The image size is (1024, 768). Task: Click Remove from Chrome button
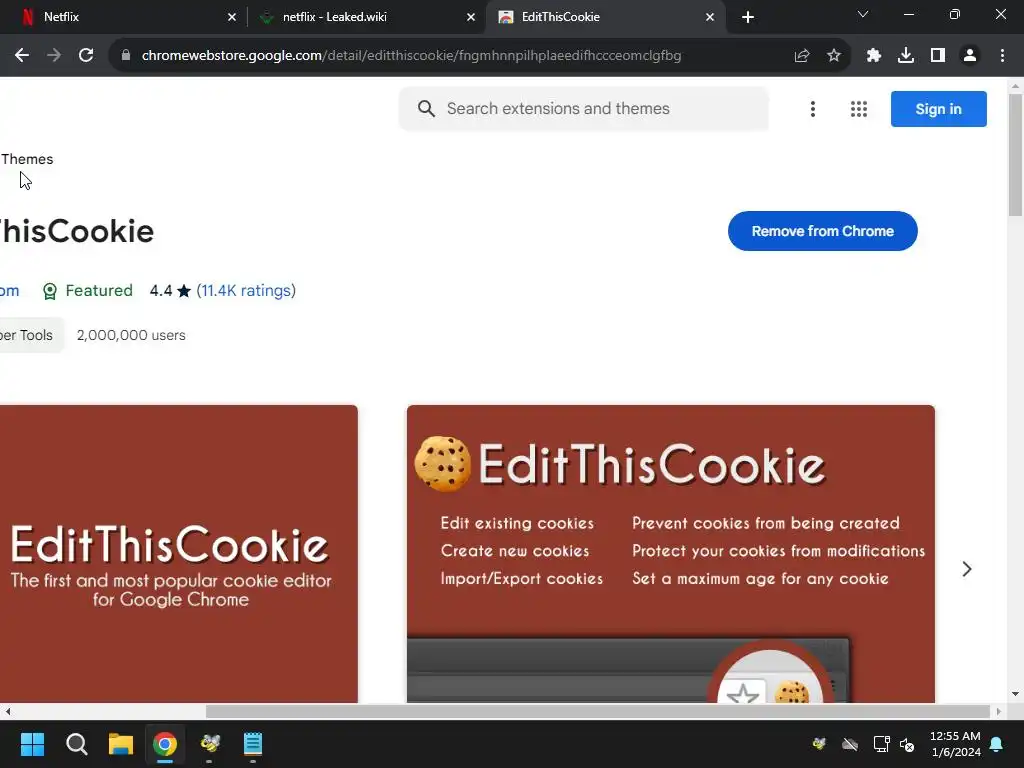coord(822,231)
